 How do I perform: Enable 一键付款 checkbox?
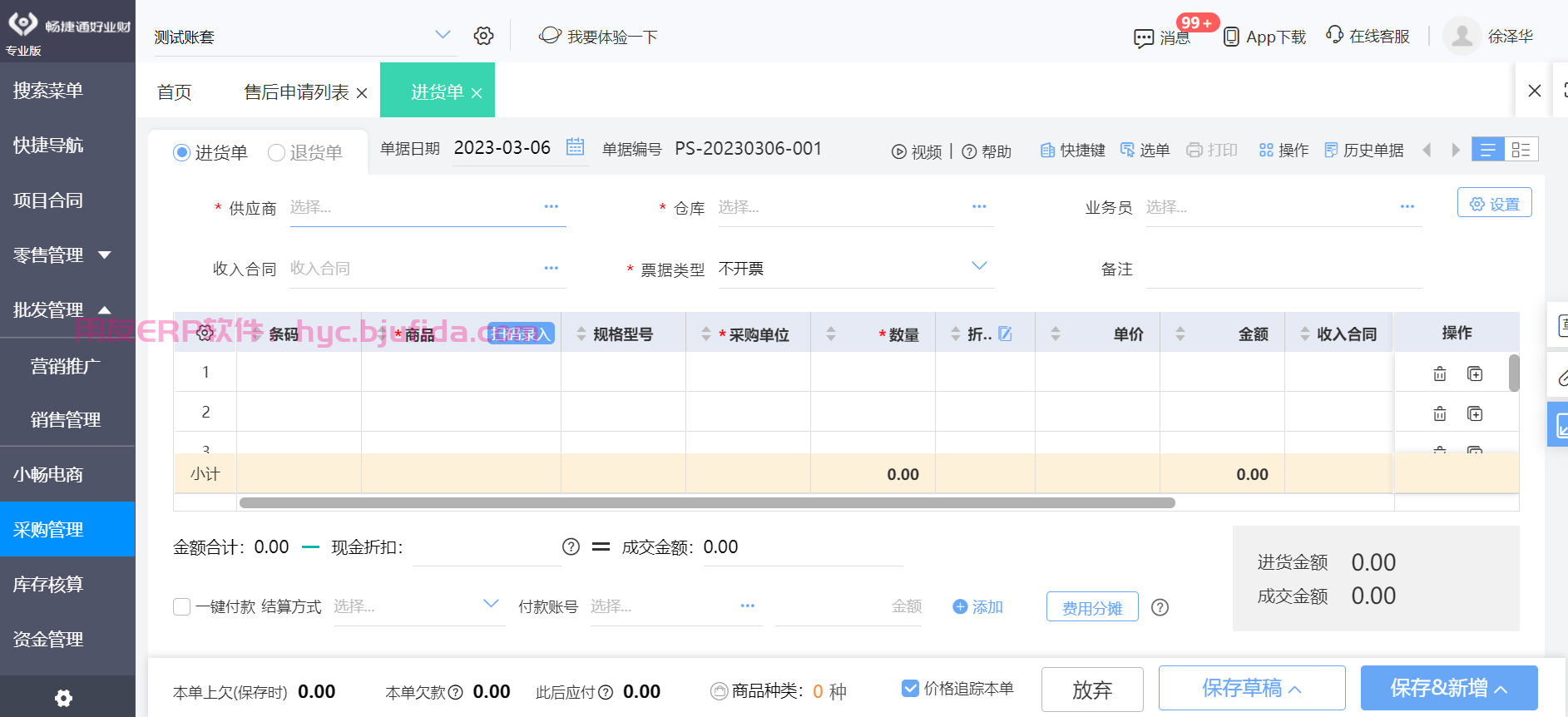pyautogui.click(x=181, y=606)
